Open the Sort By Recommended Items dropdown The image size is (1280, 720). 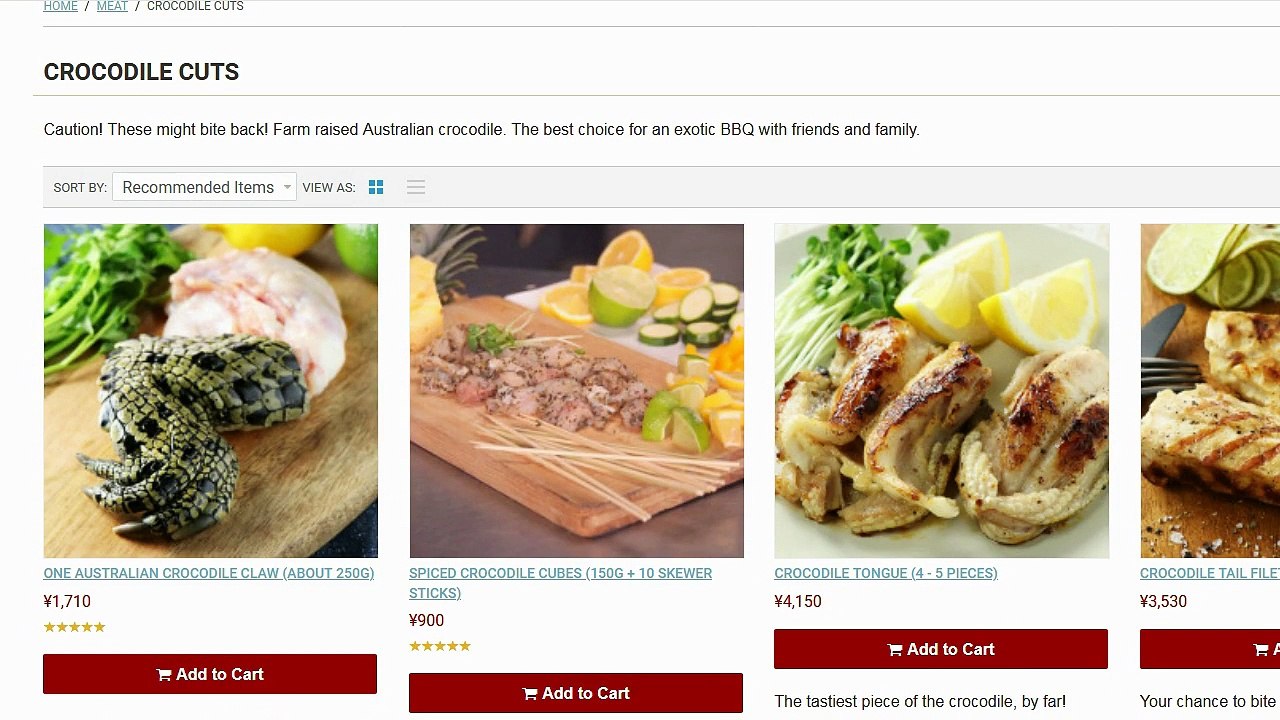[x=204, y=187]
